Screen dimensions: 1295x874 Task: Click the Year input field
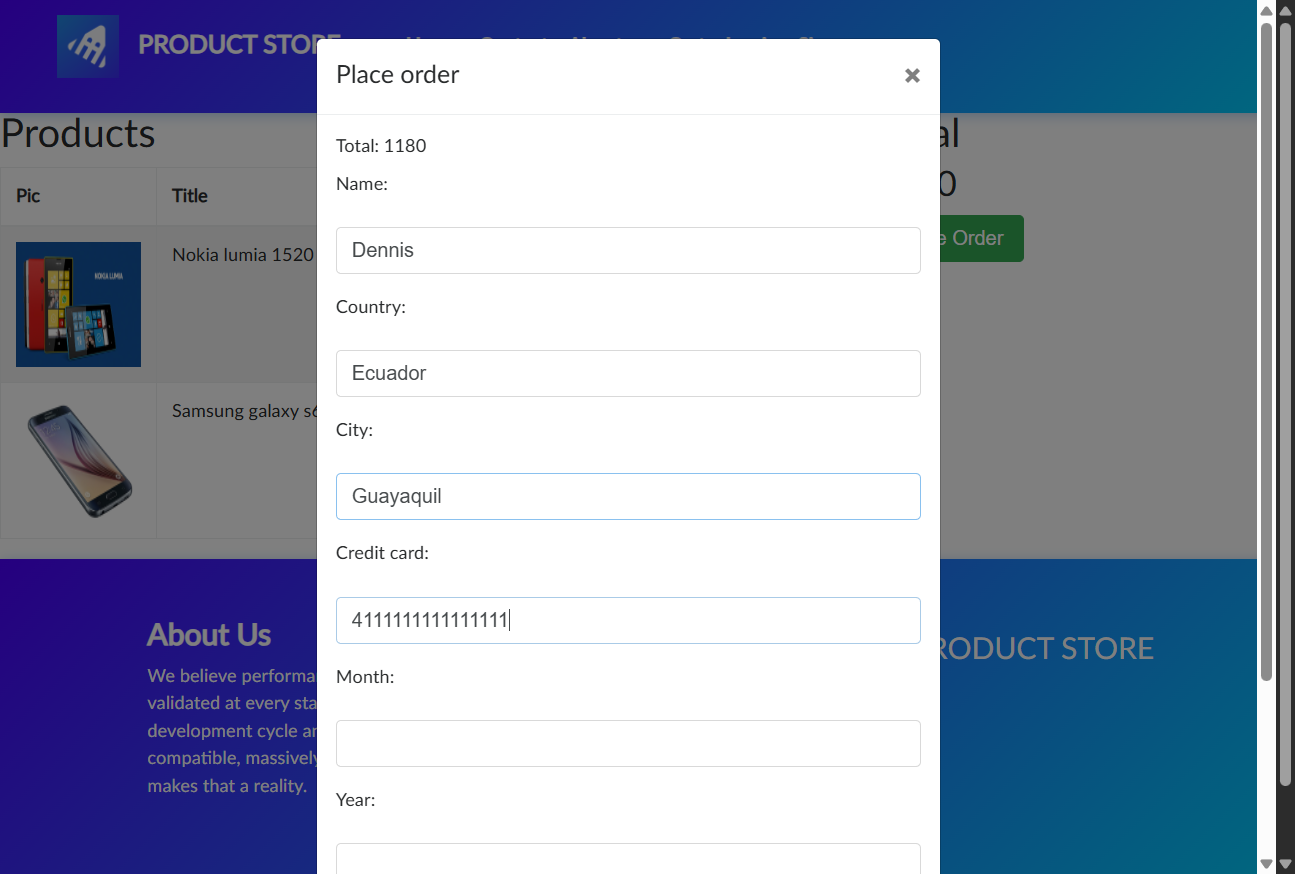pyautogui.click(x=628, y=858)
